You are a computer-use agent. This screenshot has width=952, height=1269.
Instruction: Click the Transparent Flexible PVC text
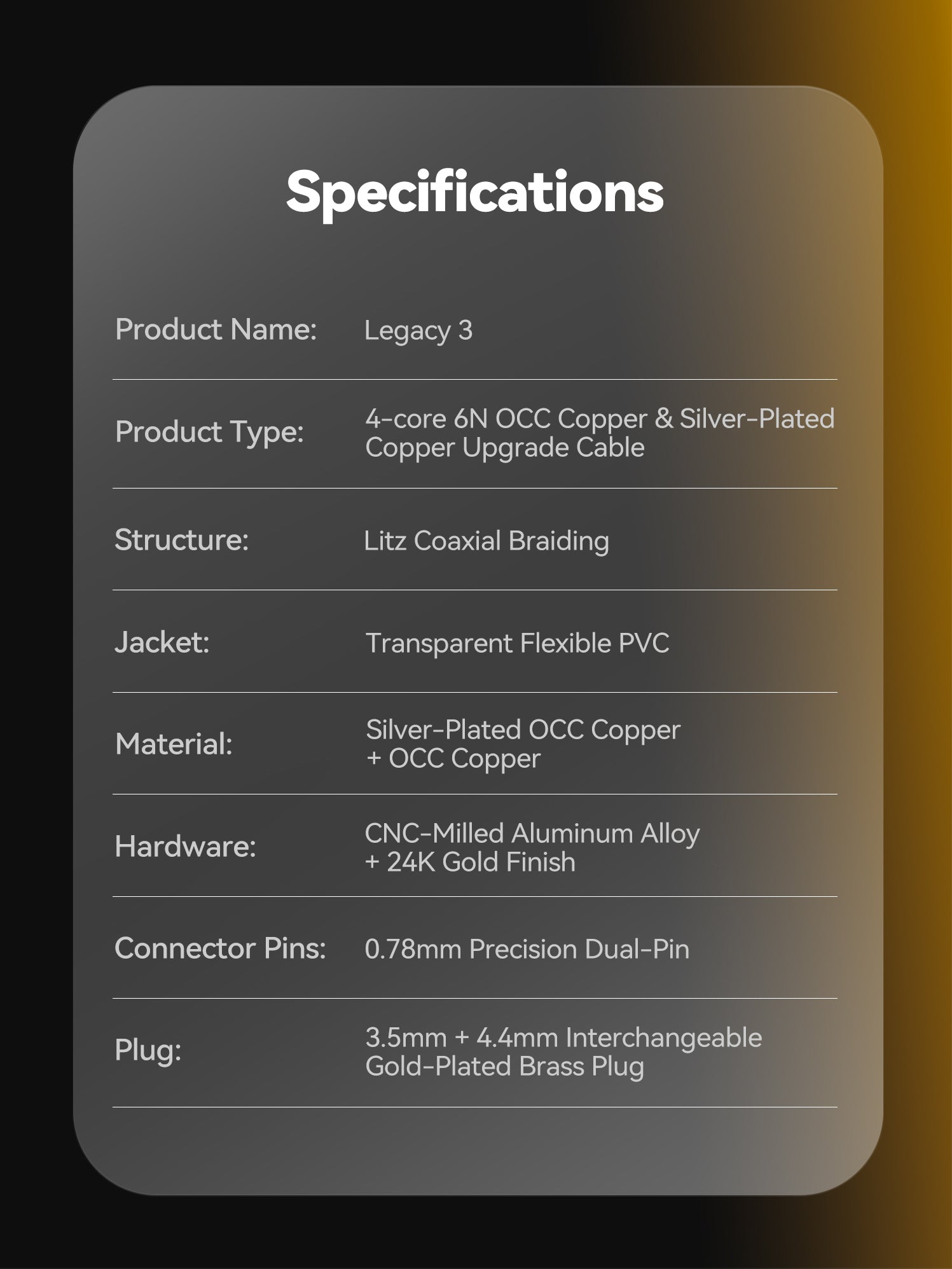click(x=517, y=643)
